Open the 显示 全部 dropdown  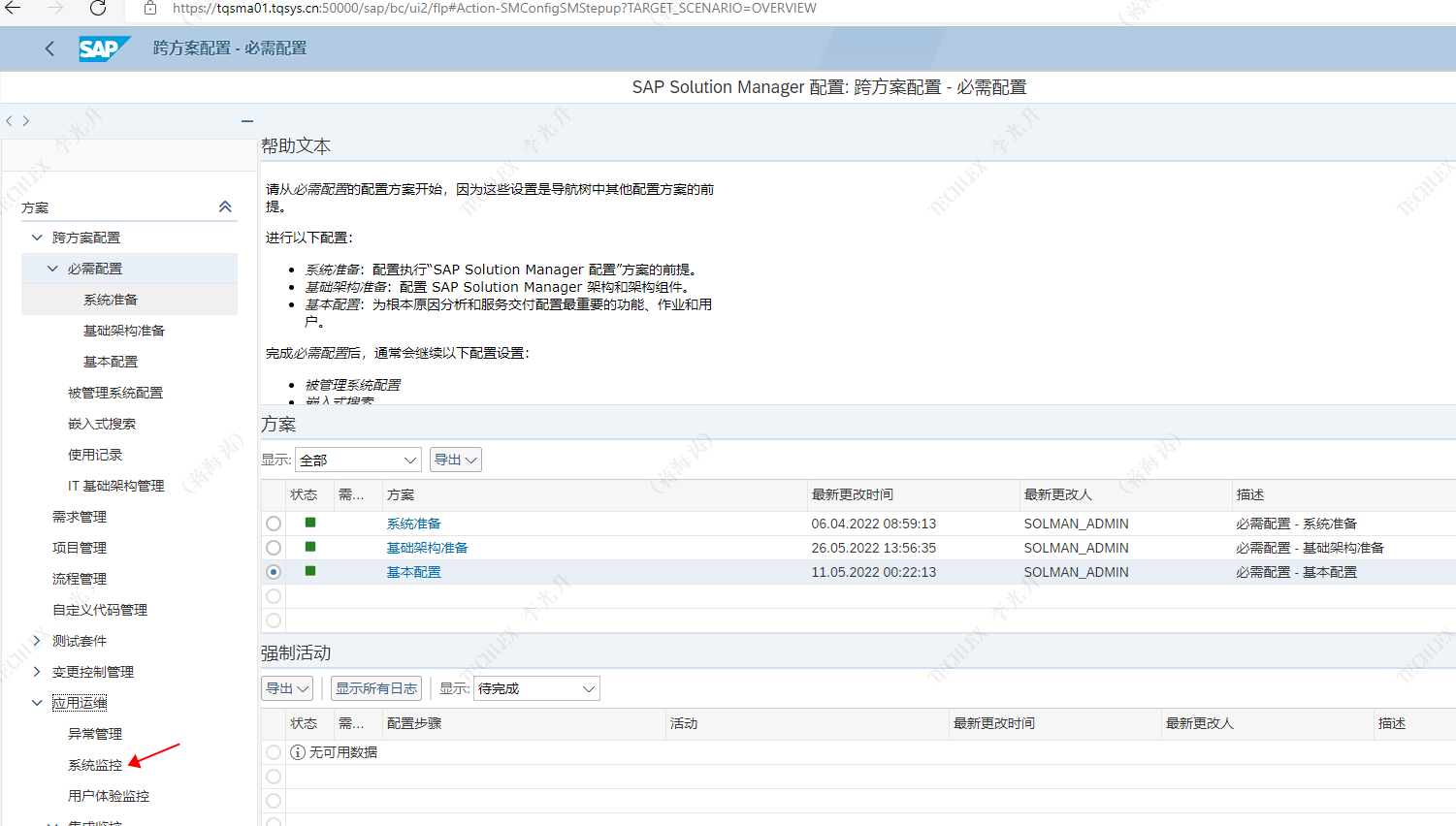click(x=358, y=460)
